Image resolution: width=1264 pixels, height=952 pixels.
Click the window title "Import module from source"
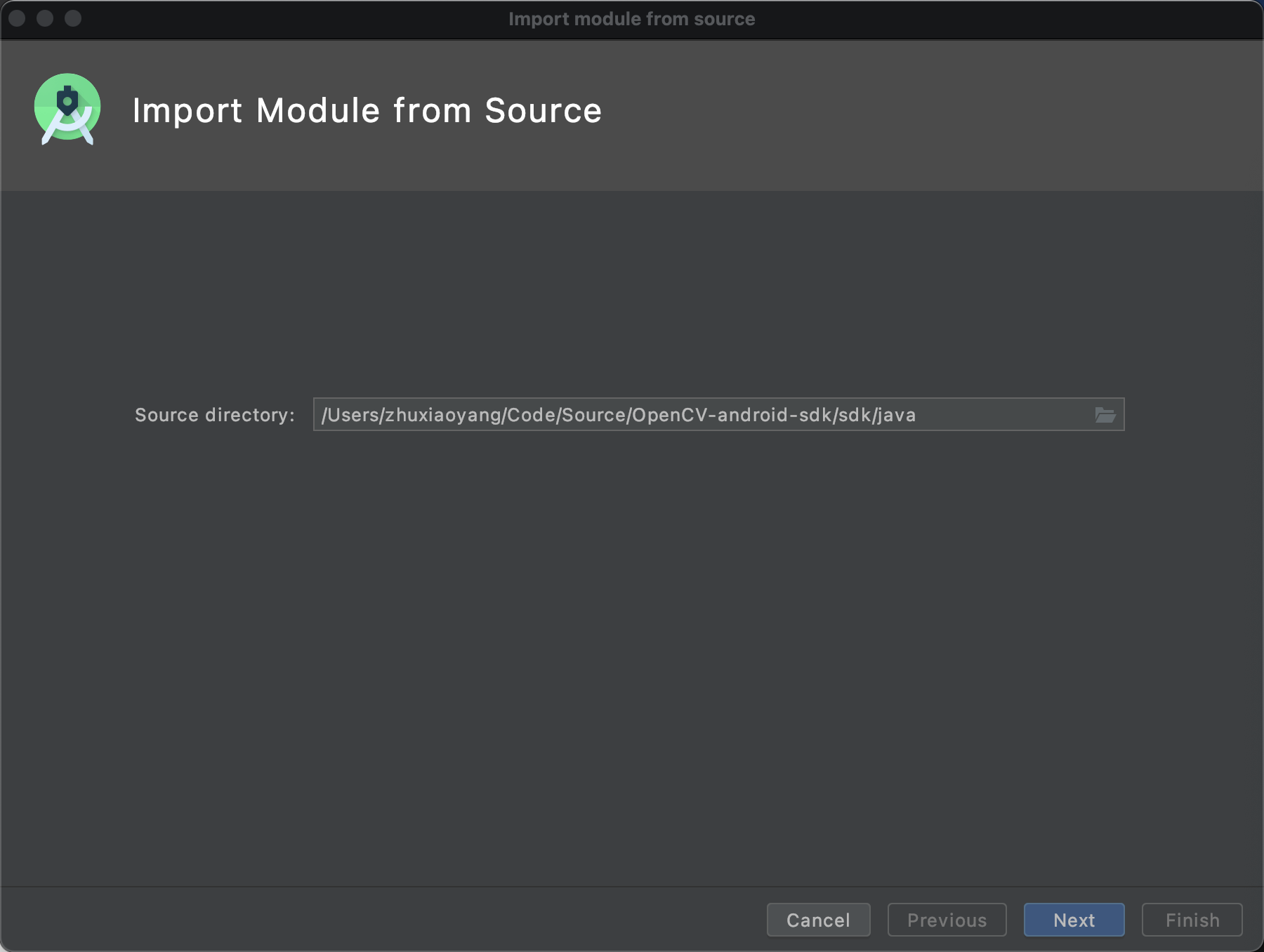631,19
